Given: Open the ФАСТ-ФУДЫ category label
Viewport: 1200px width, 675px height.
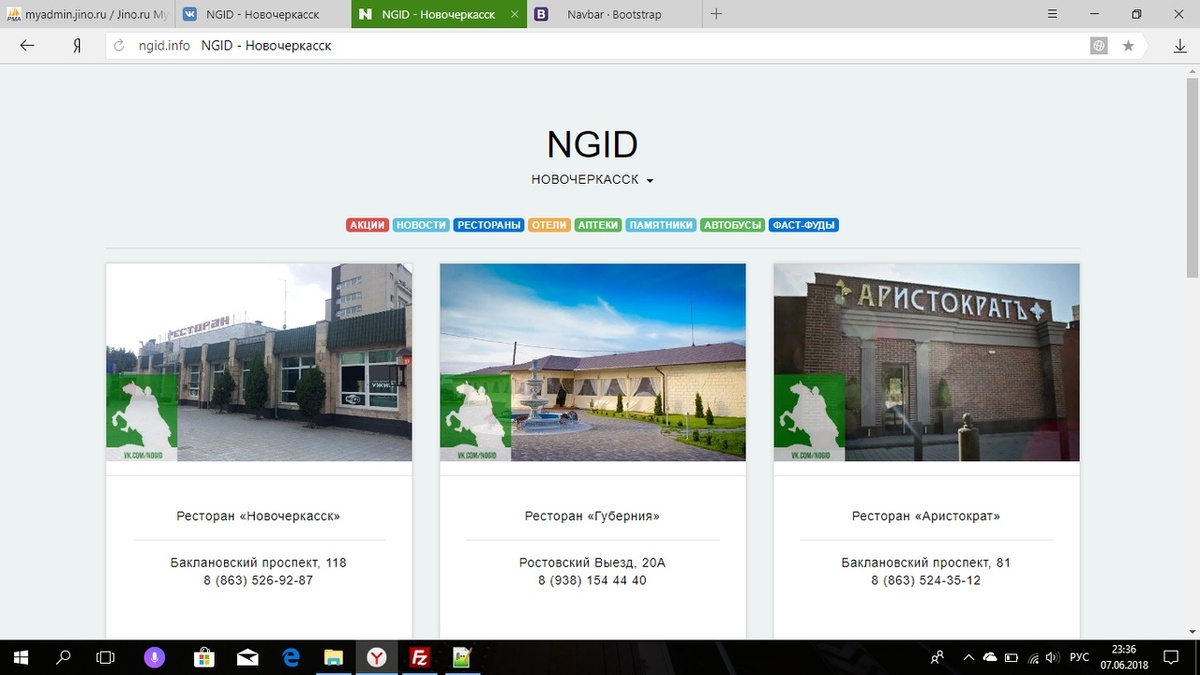Looking at the screenshot, I should [804, 225].
